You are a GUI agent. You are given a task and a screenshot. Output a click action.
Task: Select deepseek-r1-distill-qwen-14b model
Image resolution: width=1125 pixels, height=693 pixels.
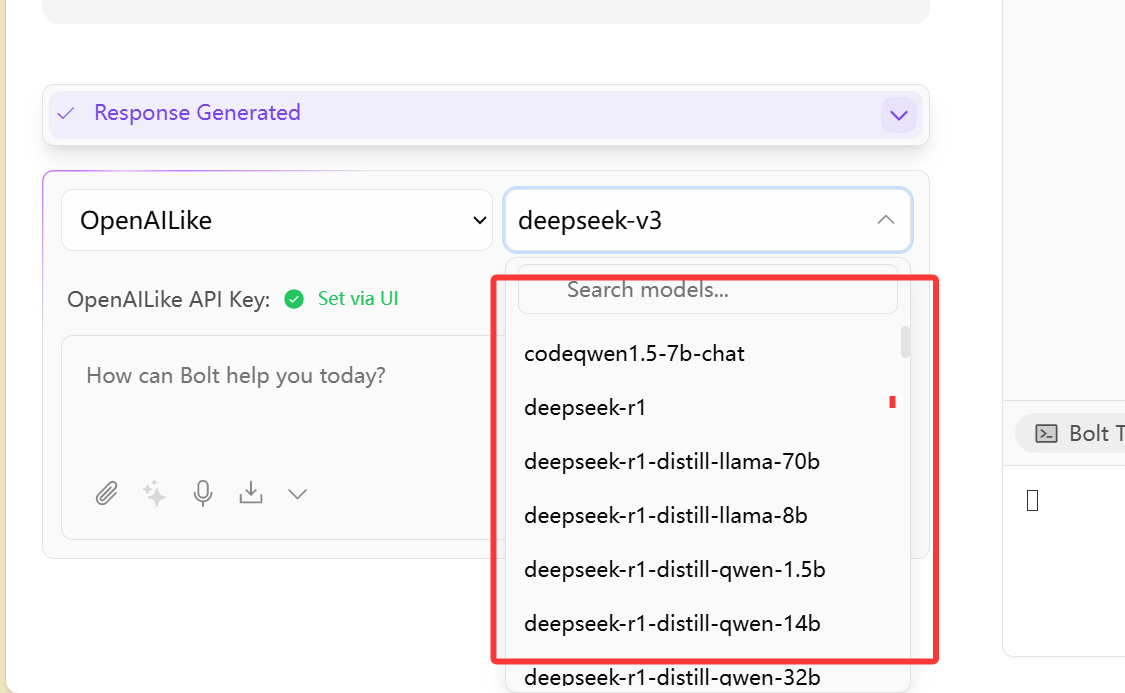tap(707, 623)
